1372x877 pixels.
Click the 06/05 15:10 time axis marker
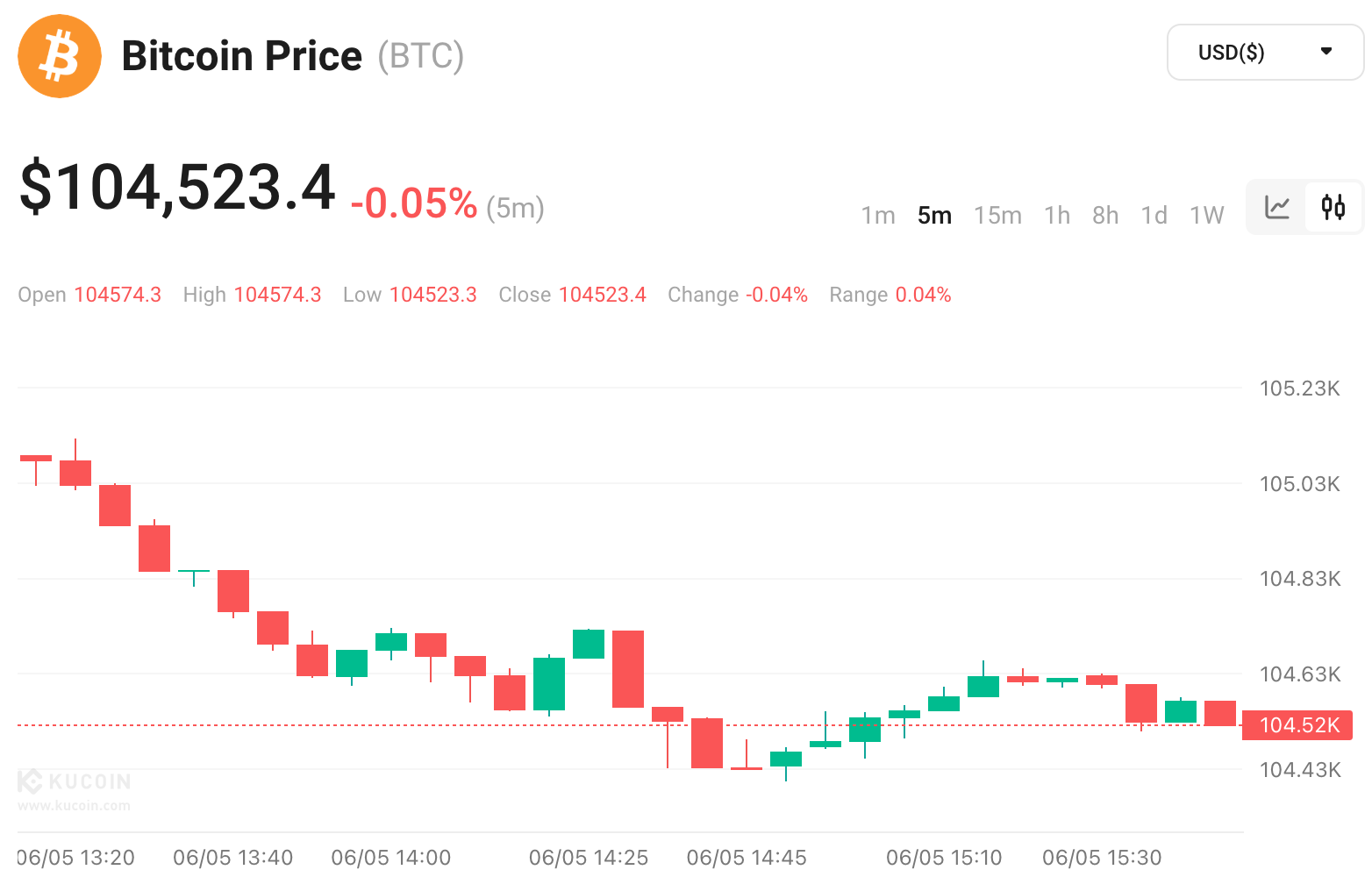944,858
